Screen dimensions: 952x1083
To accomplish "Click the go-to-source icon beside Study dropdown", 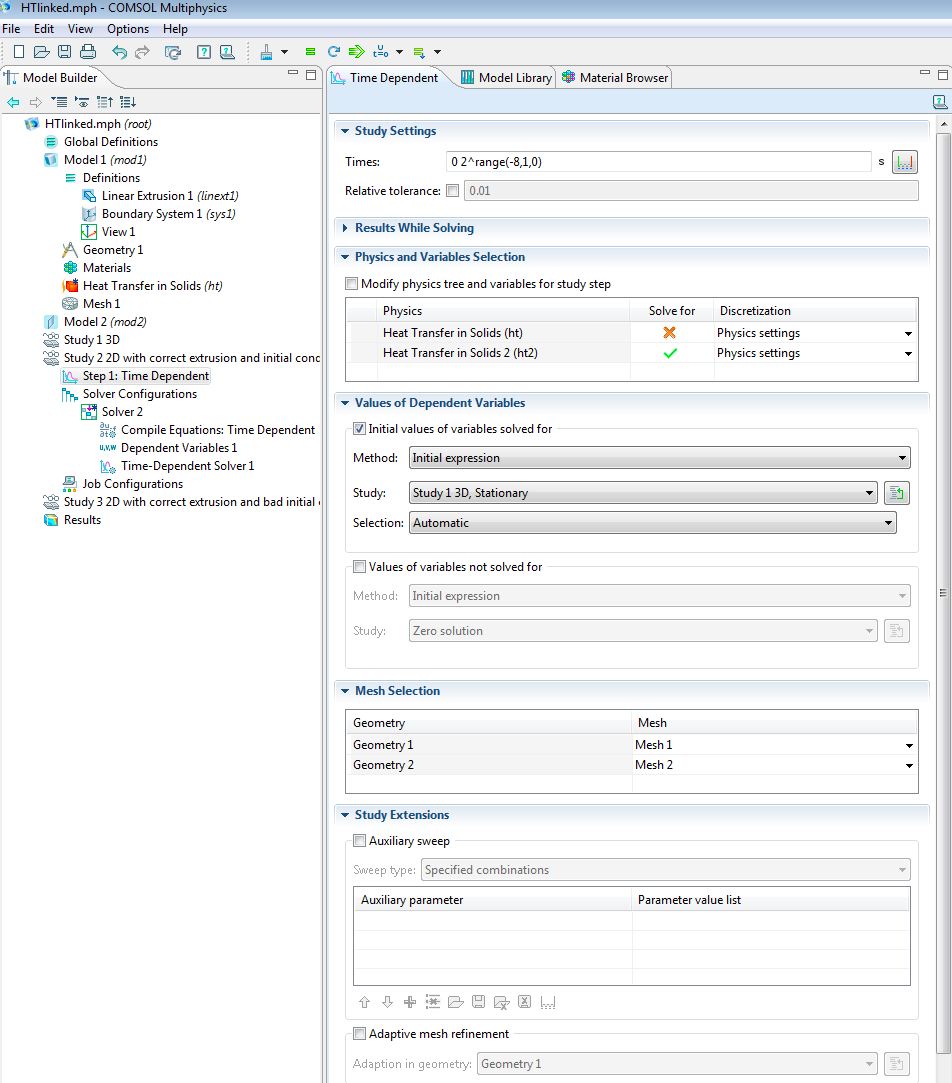I will point(896,493).
